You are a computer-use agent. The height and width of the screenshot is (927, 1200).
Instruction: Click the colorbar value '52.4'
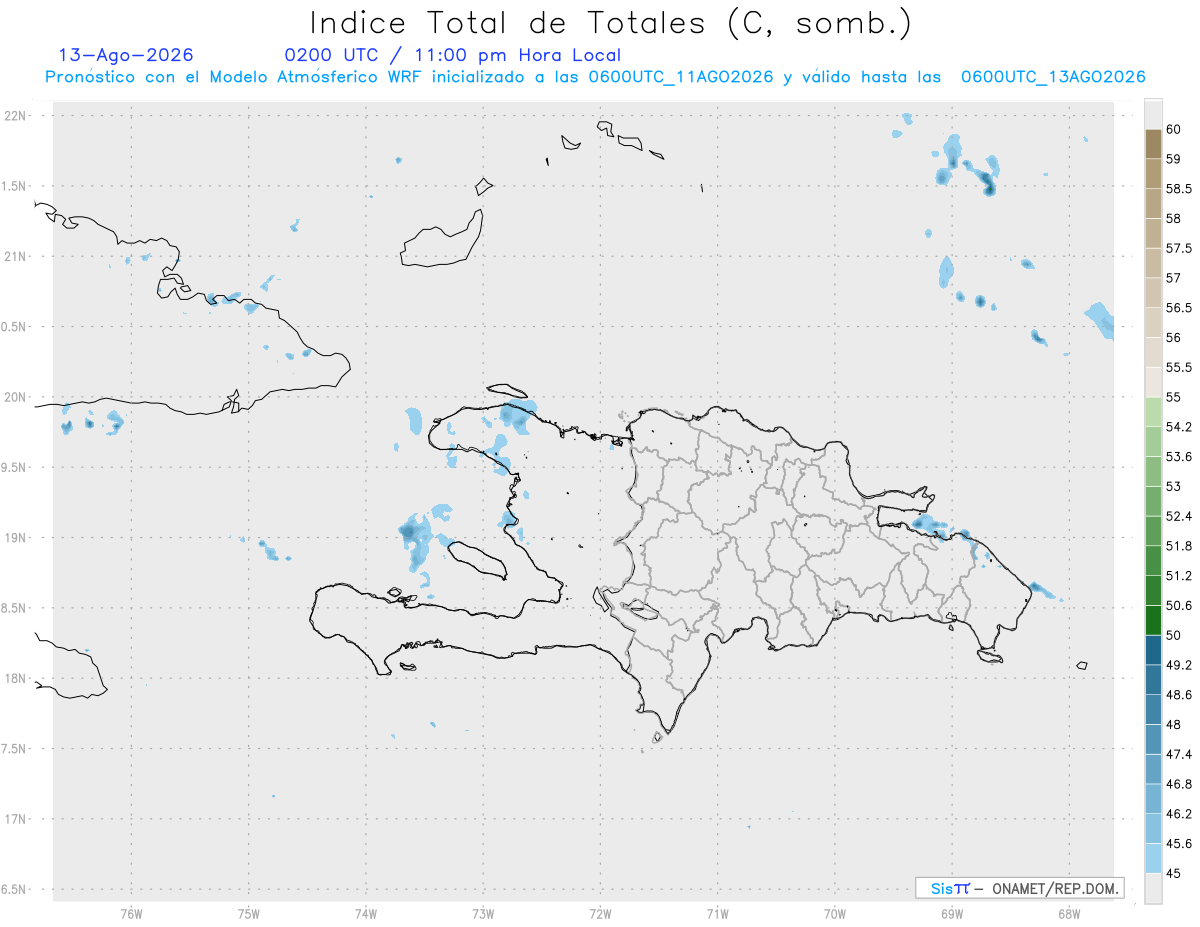click(x=1179, y=516)
